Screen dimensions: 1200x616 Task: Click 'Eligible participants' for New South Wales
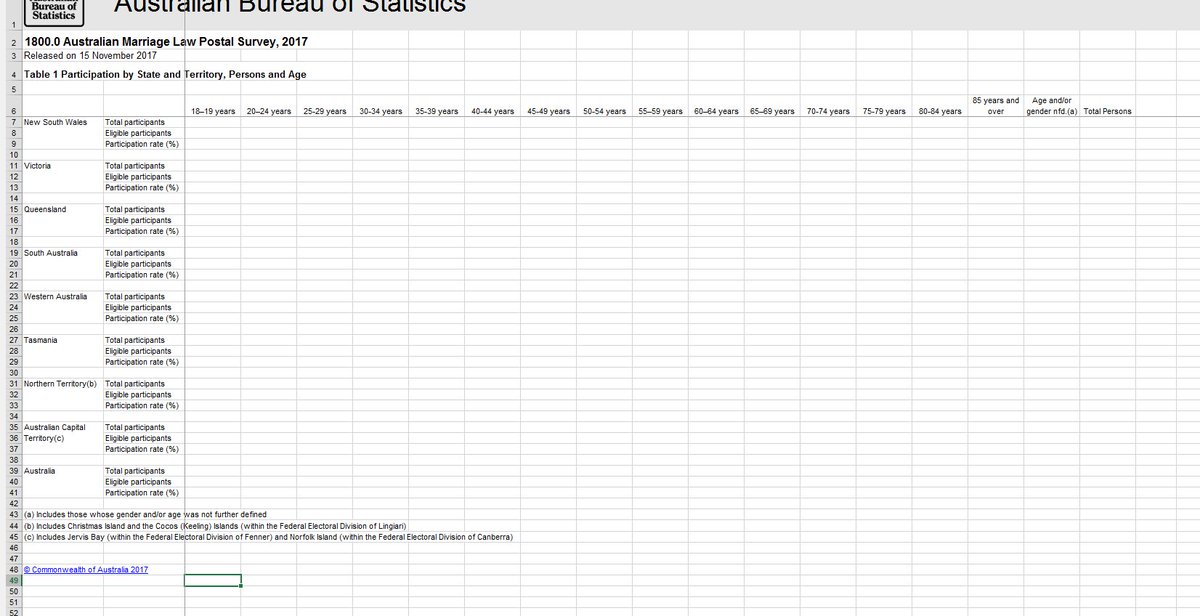click(x=138, y=133)
